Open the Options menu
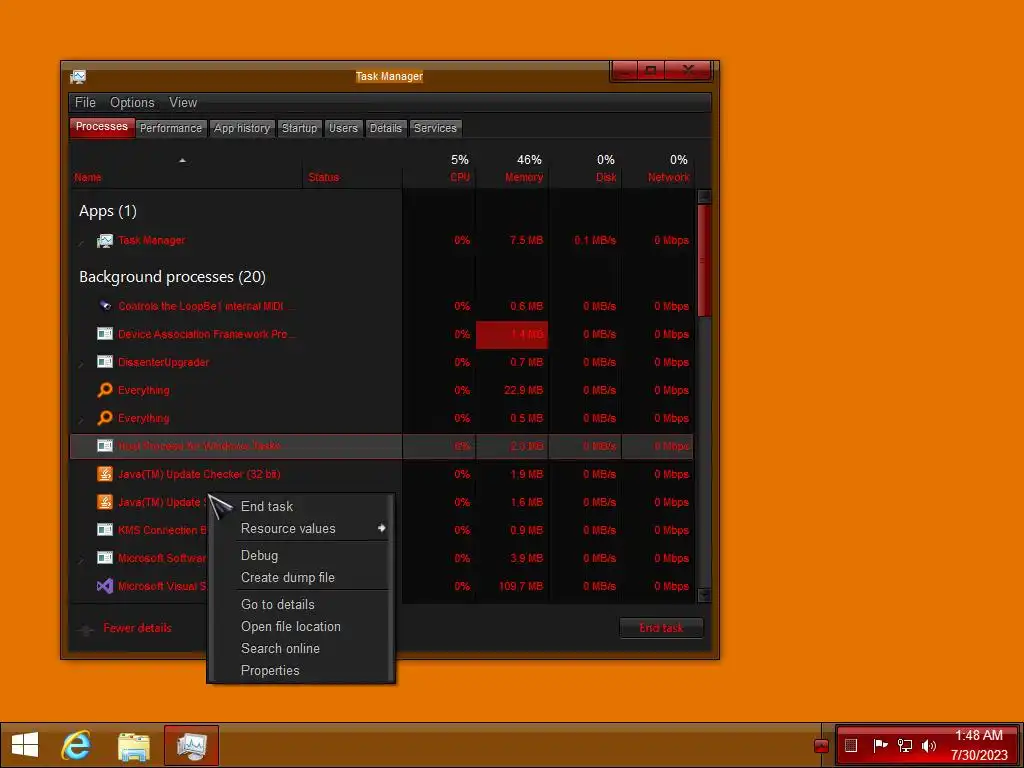This screenshot has width=1024, height=768. coord(132,103)
